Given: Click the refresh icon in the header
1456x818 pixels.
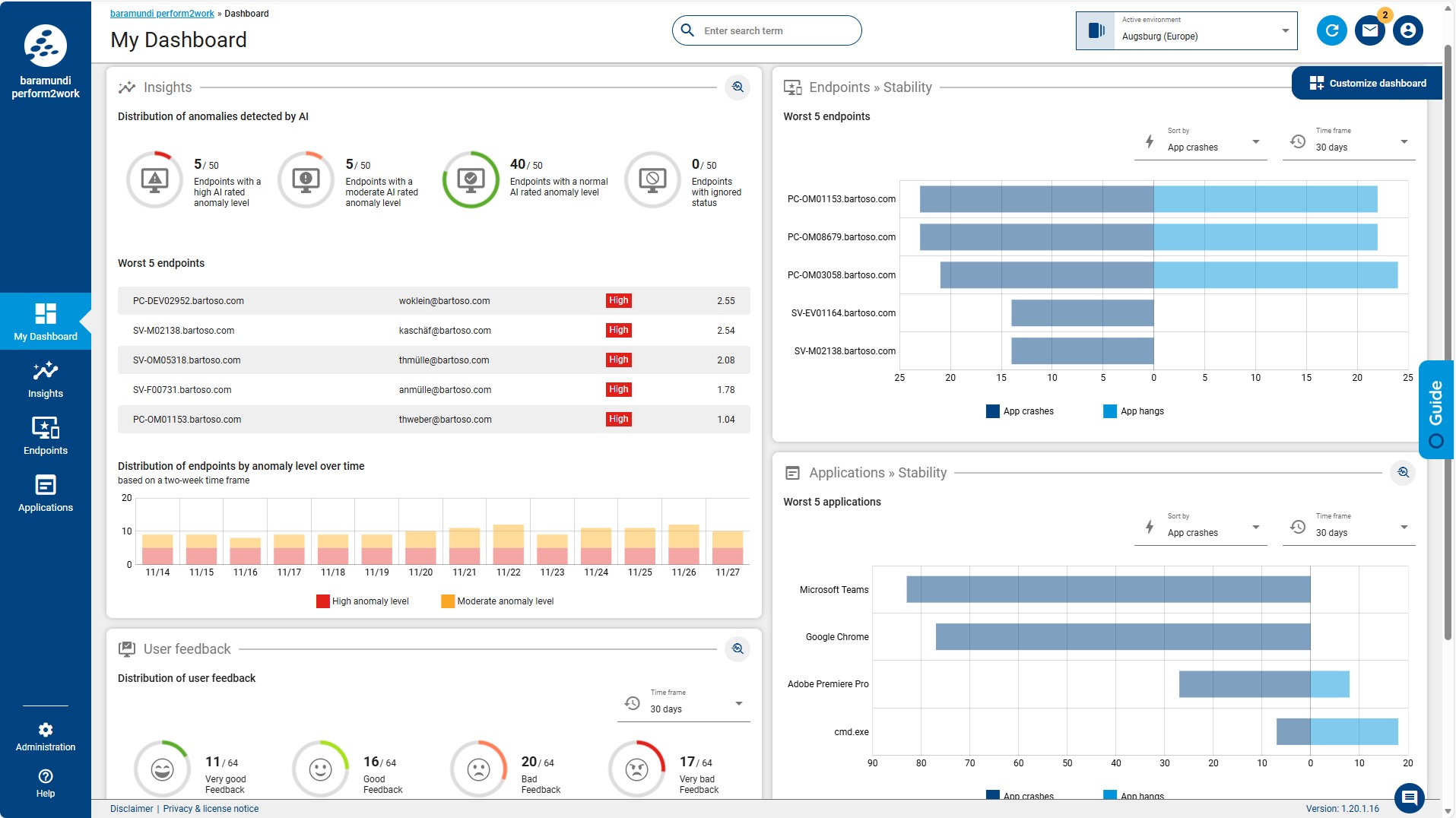Looking at the screenshot, I should [x=1331, y=30].
